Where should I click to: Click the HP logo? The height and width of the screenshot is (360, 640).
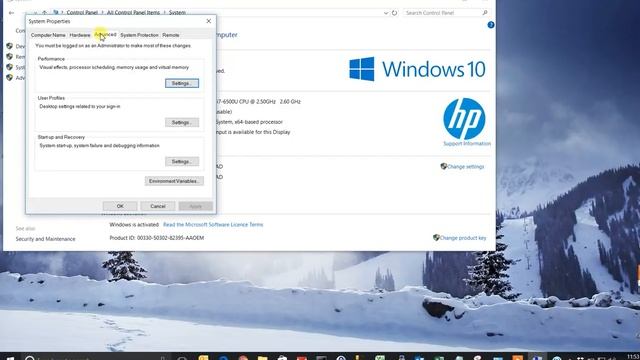(x=464, y=119)
